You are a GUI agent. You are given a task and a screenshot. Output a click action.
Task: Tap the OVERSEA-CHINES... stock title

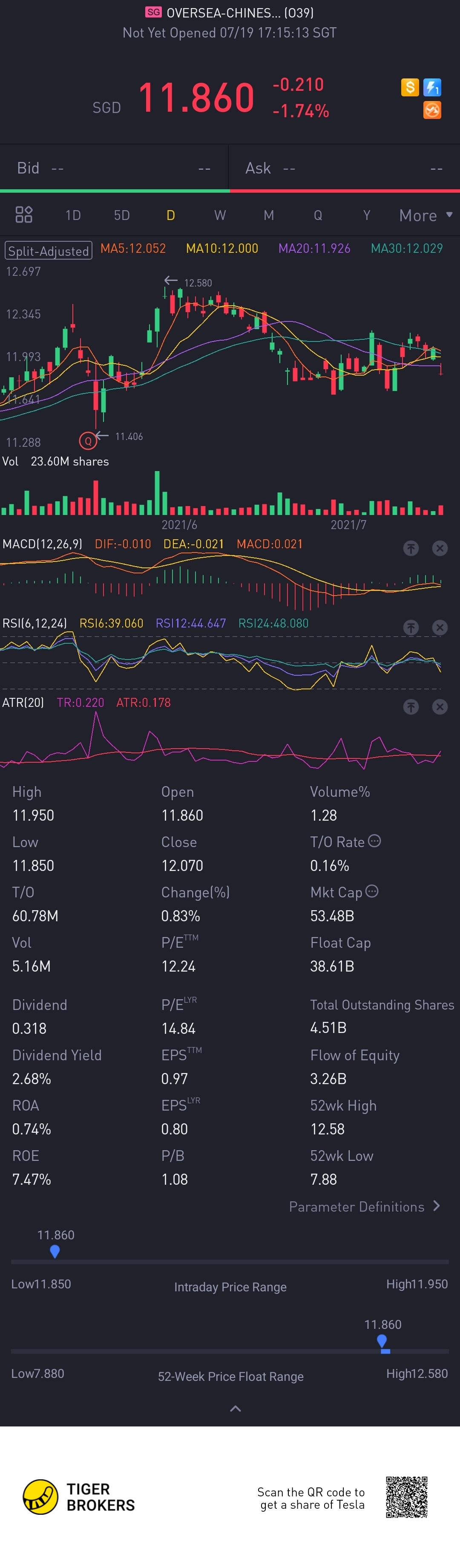tap(240, 13)
